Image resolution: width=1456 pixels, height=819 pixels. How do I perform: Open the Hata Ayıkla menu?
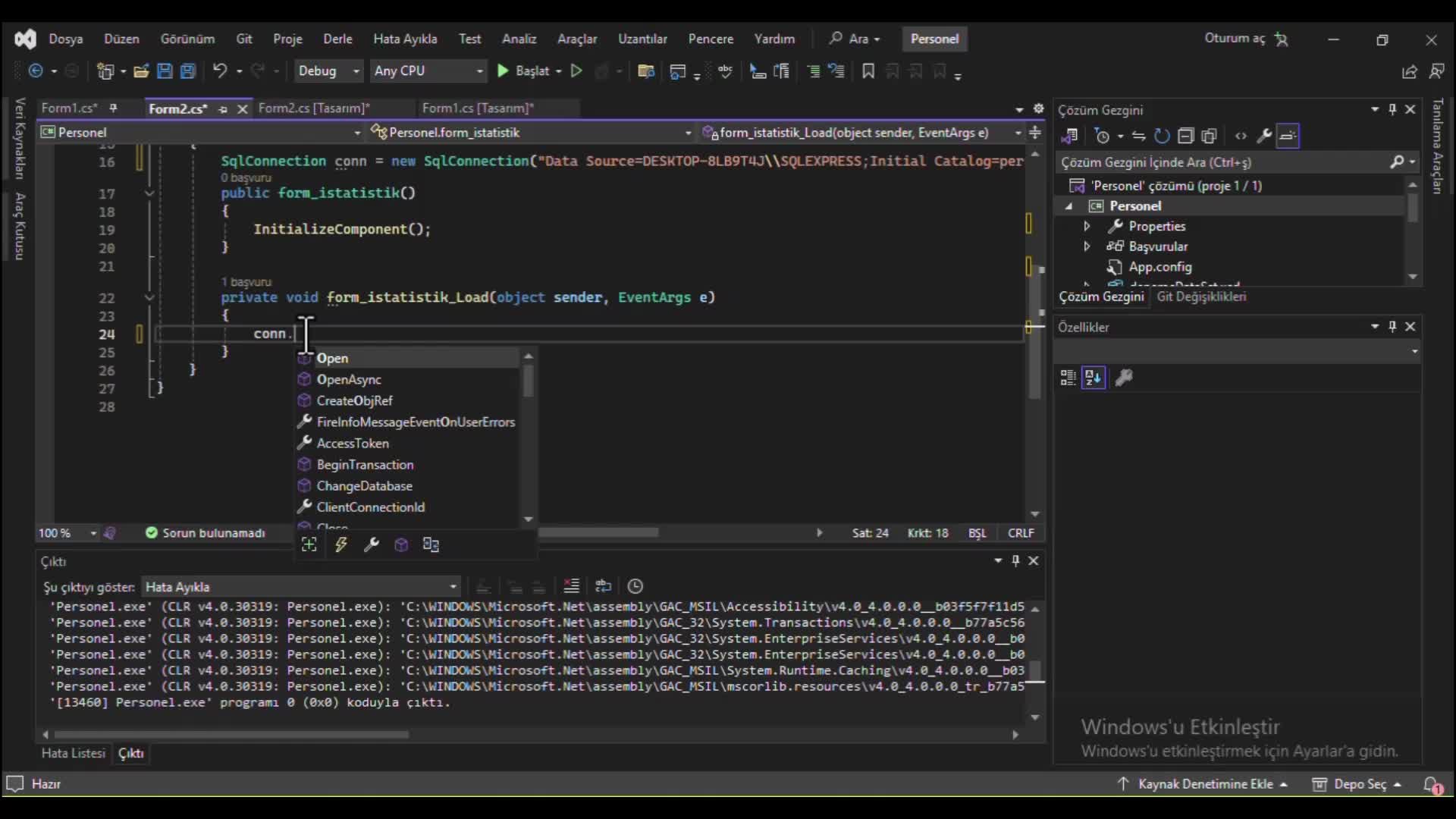[x=405, y=39]
